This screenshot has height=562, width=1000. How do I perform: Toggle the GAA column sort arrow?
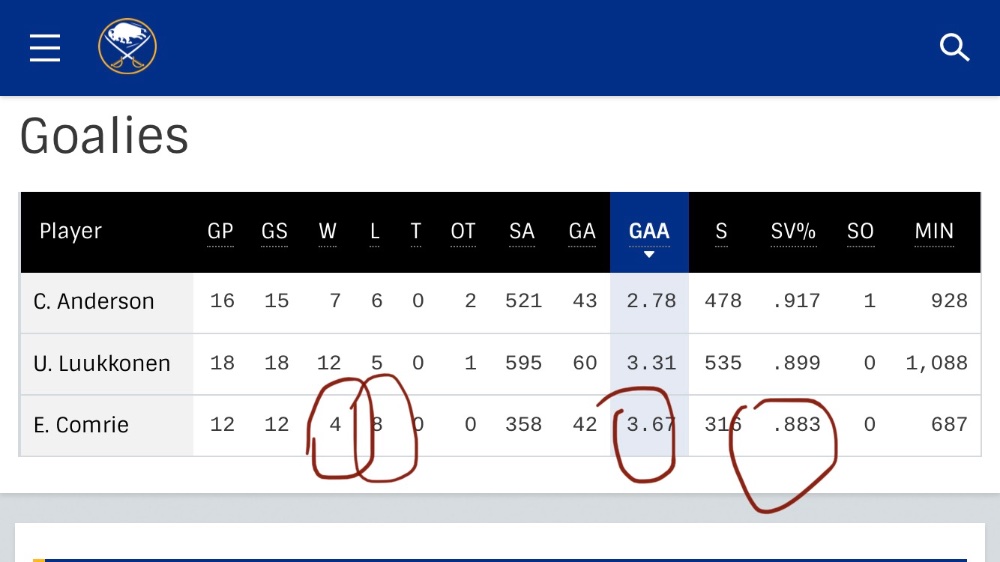point(649,255)
